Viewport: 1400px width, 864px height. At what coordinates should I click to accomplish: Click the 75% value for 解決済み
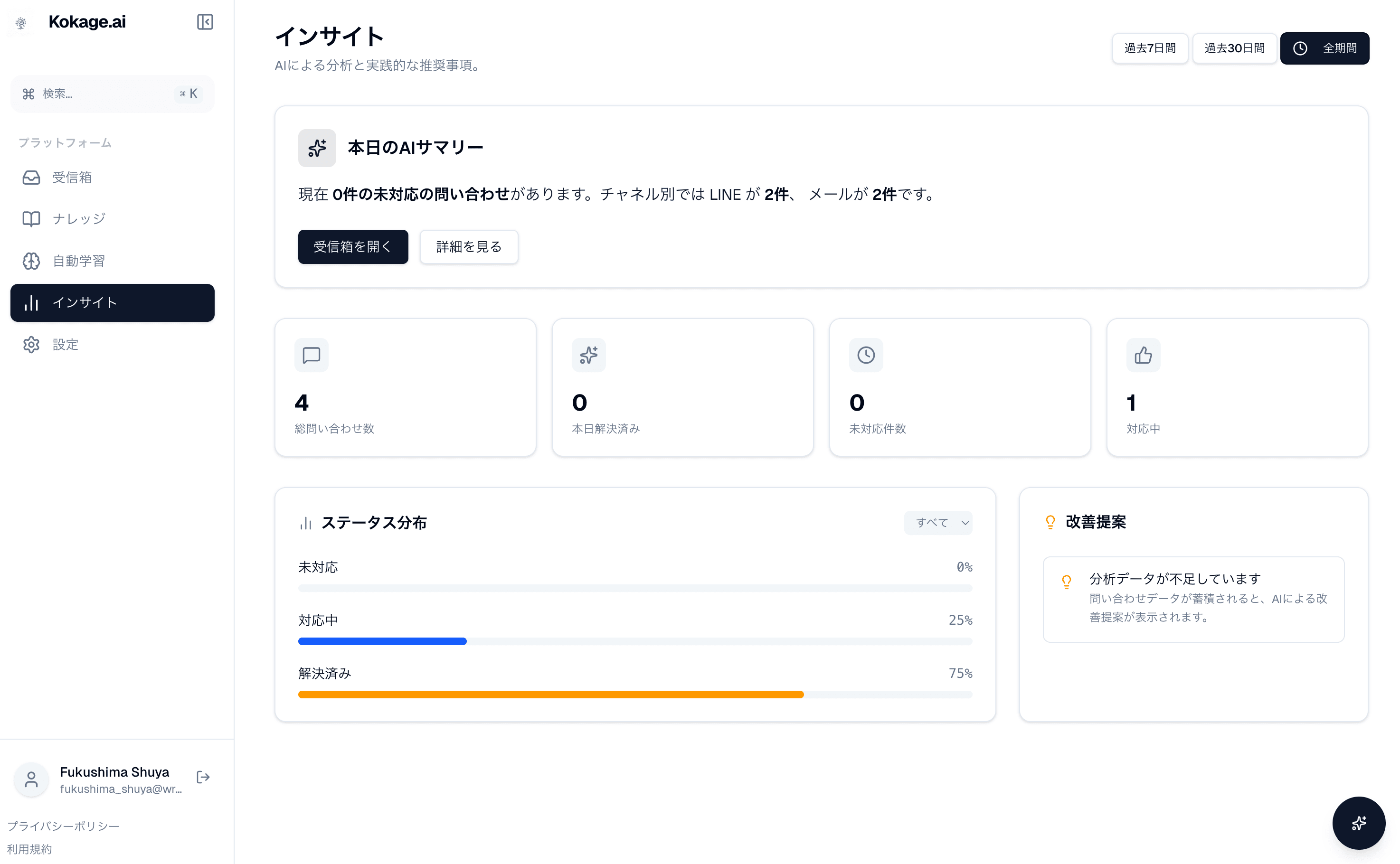[960, 673]
